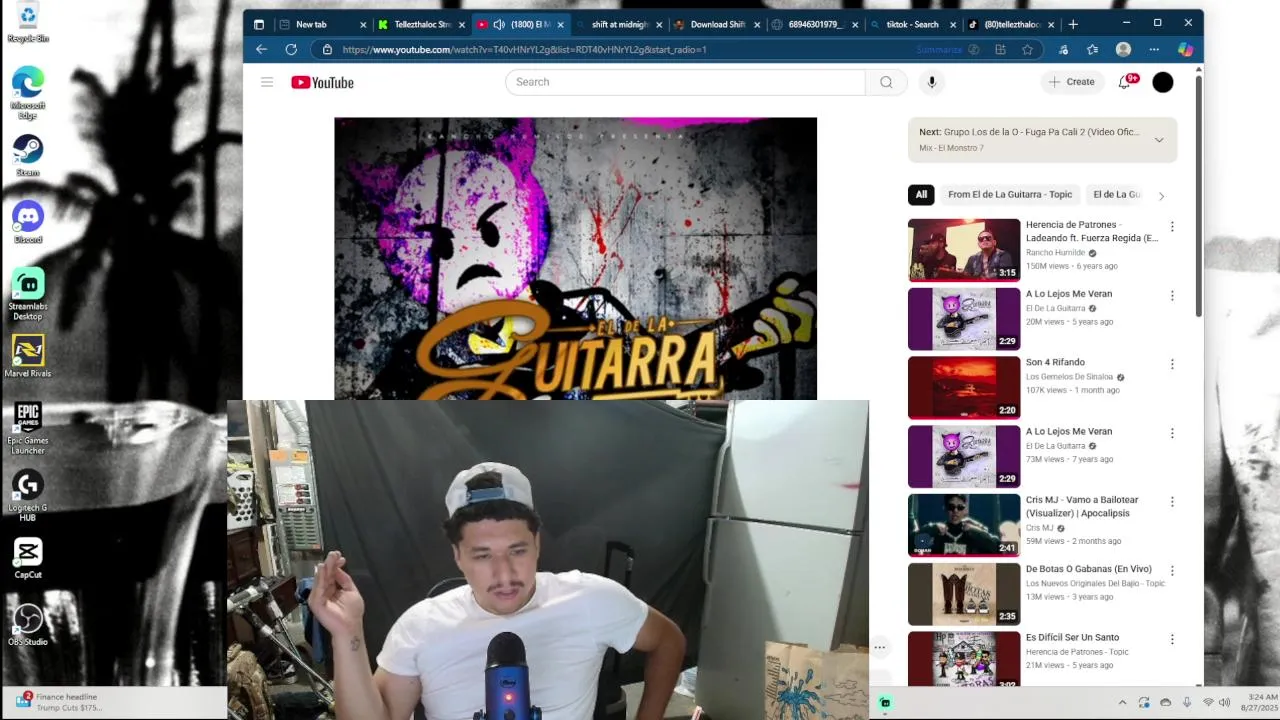Open Edge tab actions menu
This screenshot has width=1280, height=720.
pos(259,24)
